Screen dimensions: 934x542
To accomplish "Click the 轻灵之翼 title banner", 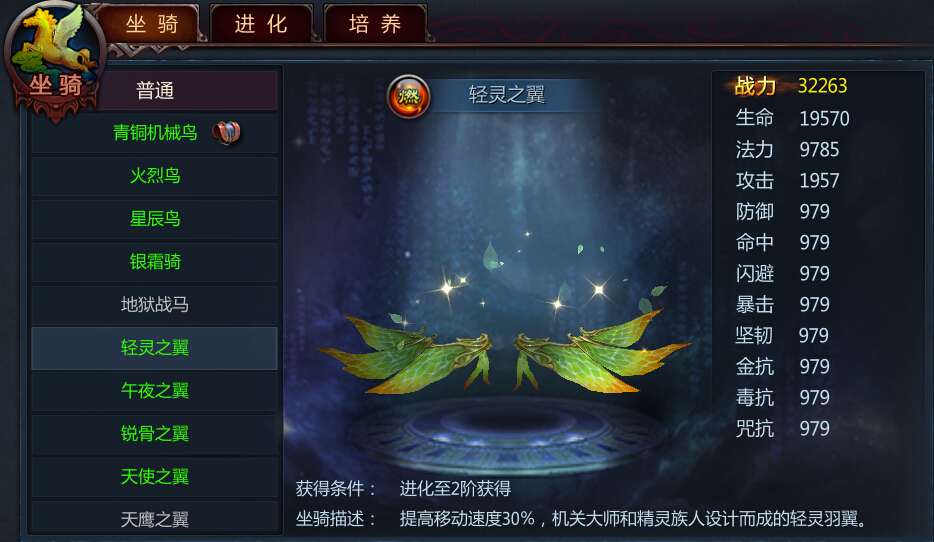I will pos(506,95).
